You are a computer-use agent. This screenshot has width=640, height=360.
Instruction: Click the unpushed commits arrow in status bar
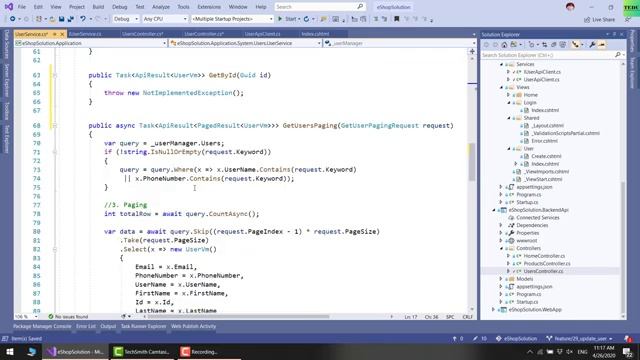(454, 338)
